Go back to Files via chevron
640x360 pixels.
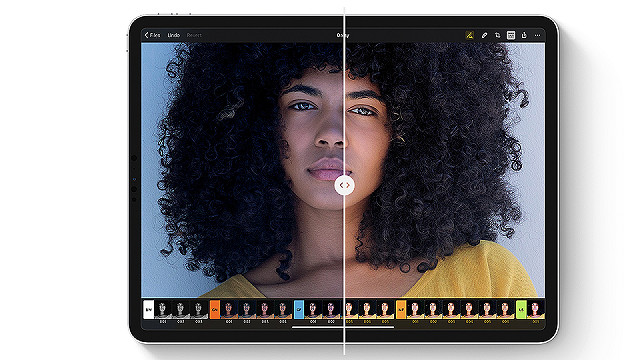152,35
